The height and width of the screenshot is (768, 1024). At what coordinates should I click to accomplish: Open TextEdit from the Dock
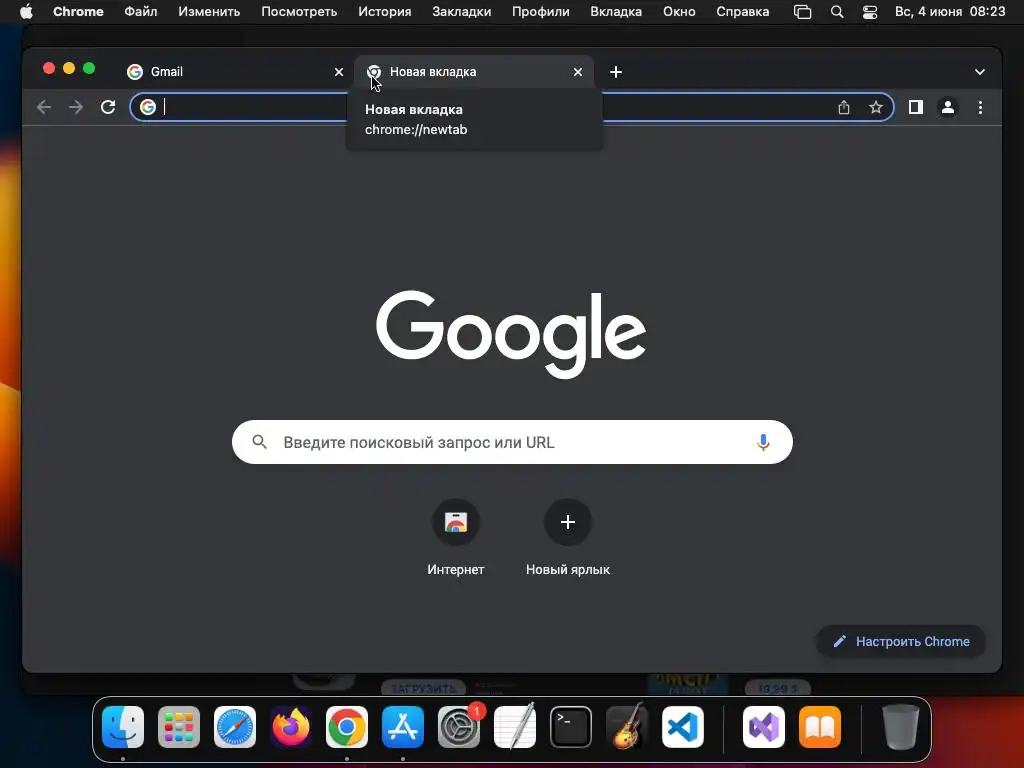pyautogui.click(x=515, y=727)
